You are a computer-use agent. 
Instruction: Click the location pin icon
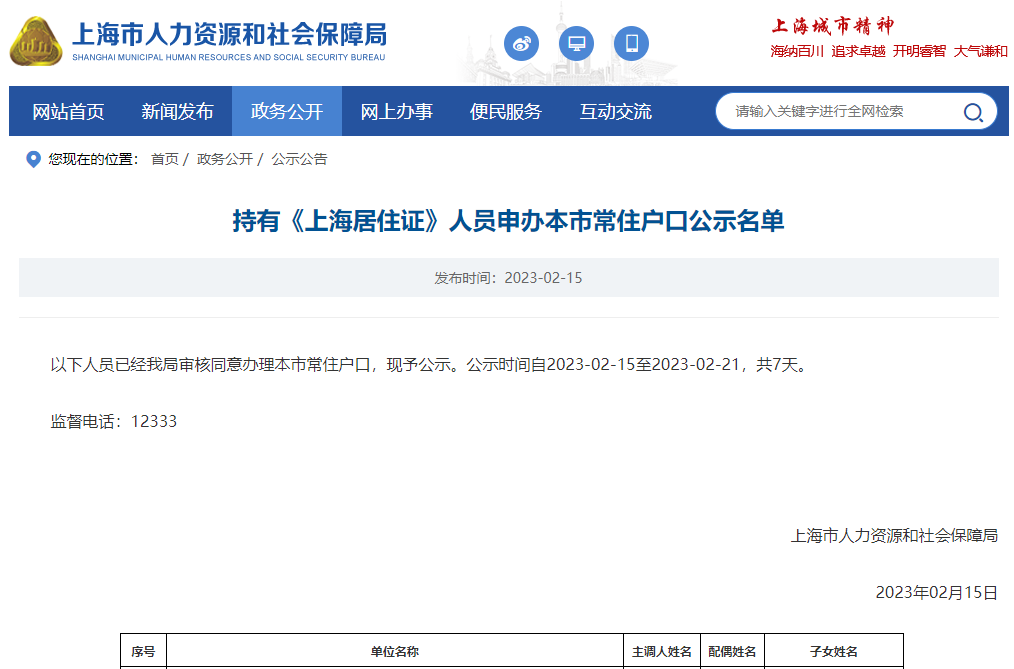tap(33, 159)
